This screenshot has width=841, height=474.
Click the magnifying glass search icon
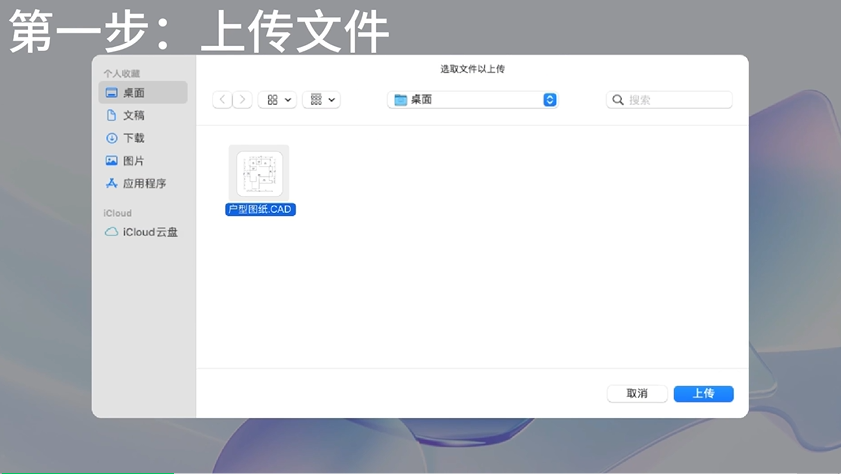coord(618,100)
